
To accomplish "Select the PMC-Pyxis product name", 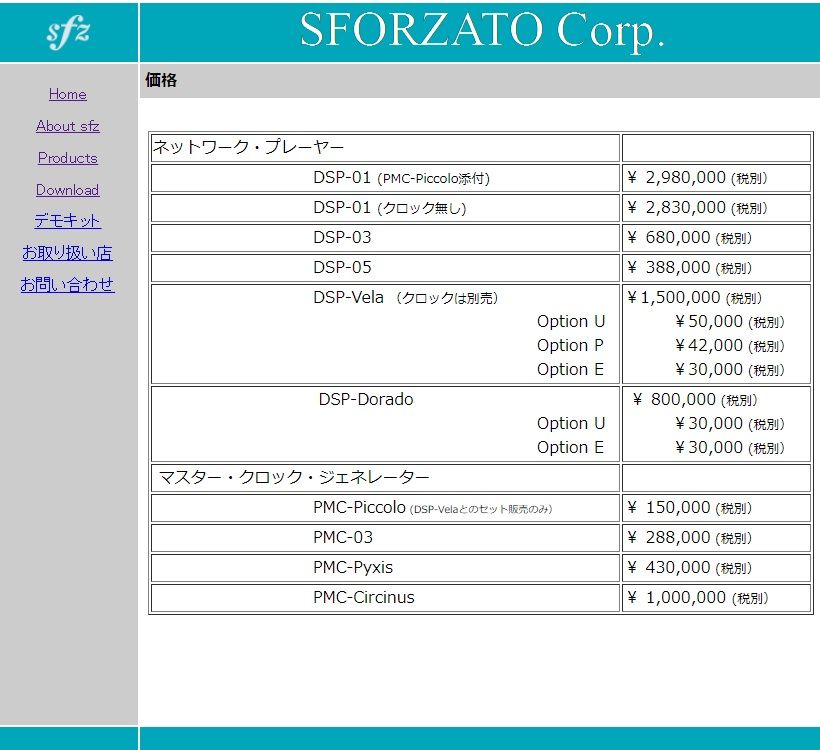I will pyautogui.click(x=352, y=567).
